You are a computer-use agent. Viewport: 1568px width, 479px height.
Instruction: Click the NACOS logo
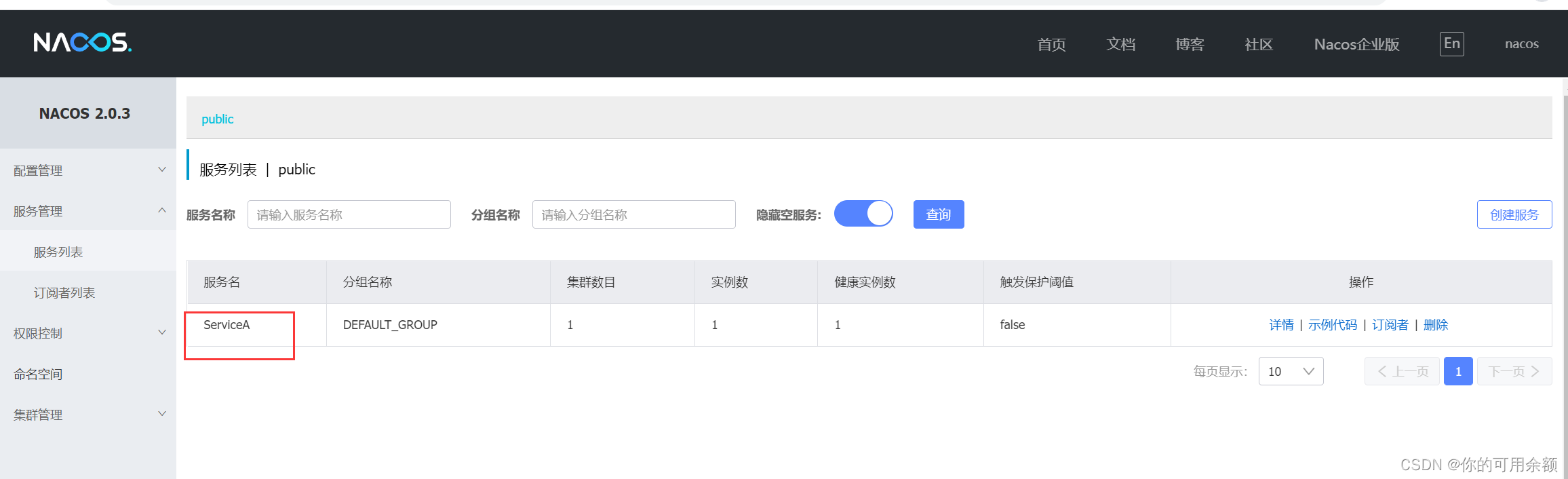click(83, 43)
